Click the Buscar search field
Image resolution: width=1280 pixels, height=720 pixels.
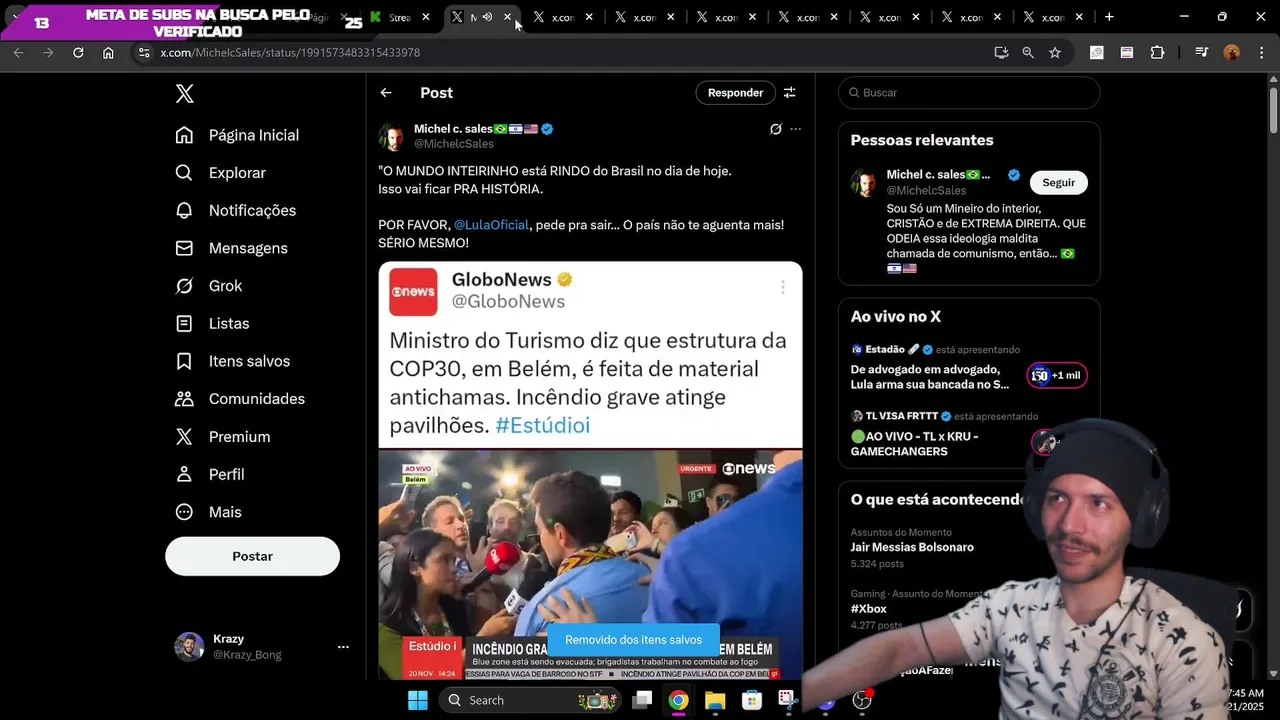pos(969,93)
